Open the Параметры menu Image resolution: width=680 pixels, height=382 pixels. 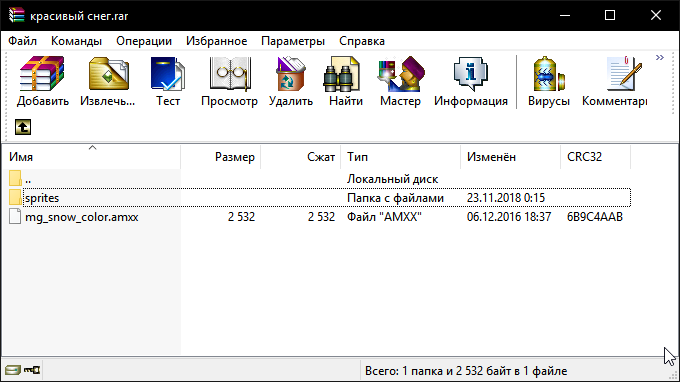tap(293, 41)
